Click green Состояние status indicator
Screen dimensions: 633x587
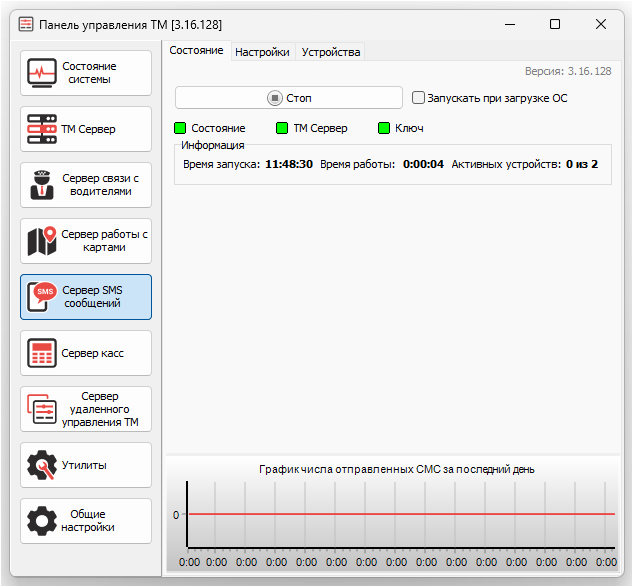180,128
